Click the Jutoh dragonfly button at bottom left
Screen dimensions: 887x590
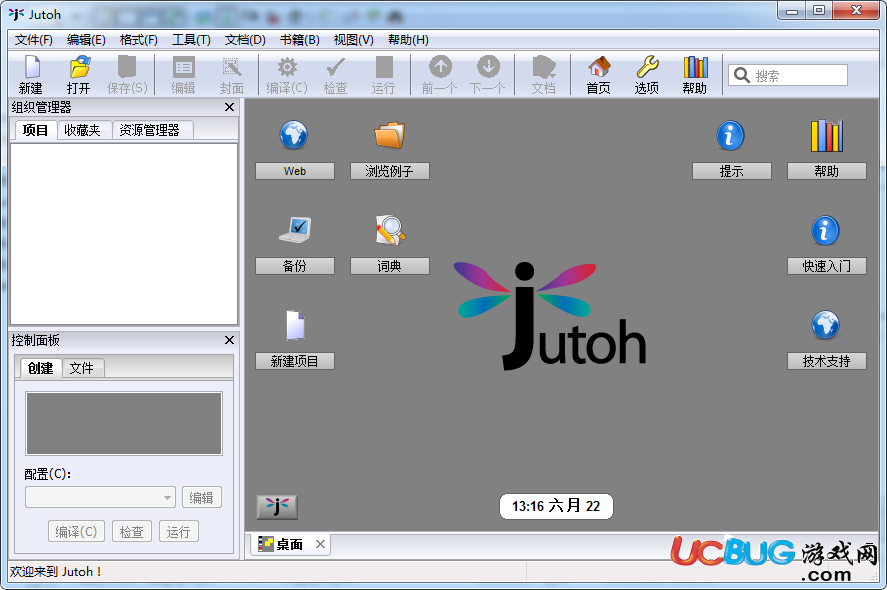coord(277,506)
